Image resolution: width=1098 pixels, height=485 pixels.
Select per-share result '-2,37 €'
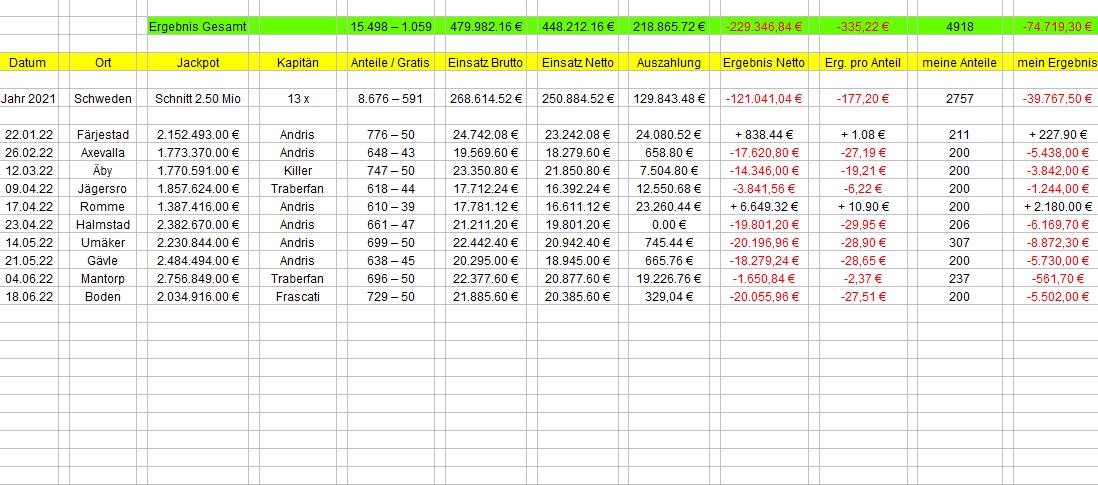point(862,279)
